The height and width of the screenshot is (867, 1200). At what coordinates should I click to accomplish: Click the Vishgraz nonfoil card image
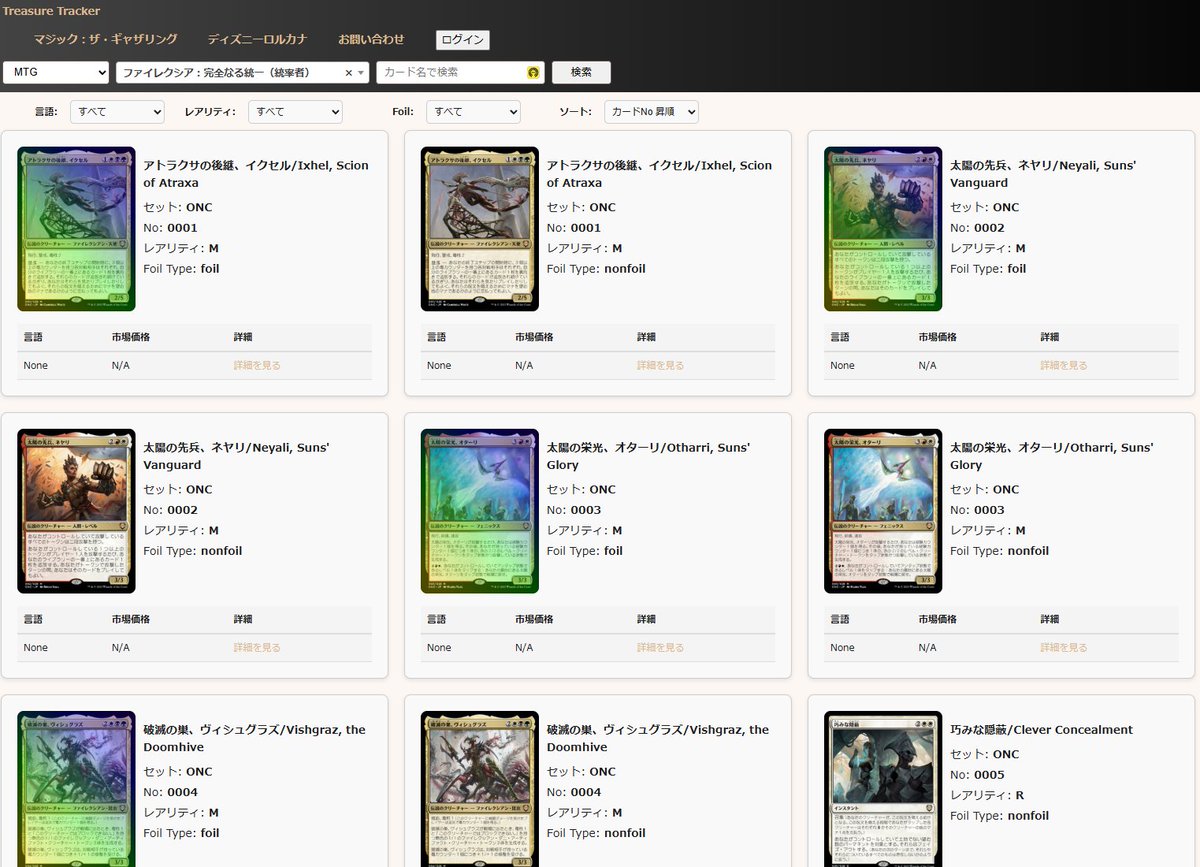[480, 789]
